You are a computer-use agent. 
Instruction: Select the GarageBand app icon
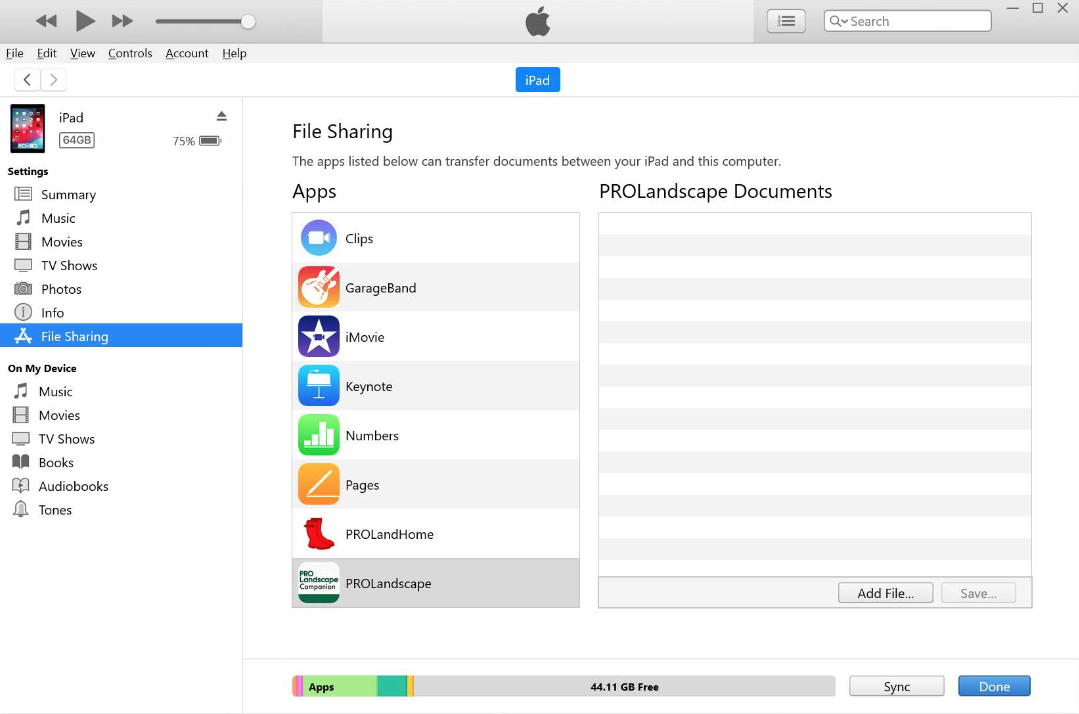click(319, 287)
